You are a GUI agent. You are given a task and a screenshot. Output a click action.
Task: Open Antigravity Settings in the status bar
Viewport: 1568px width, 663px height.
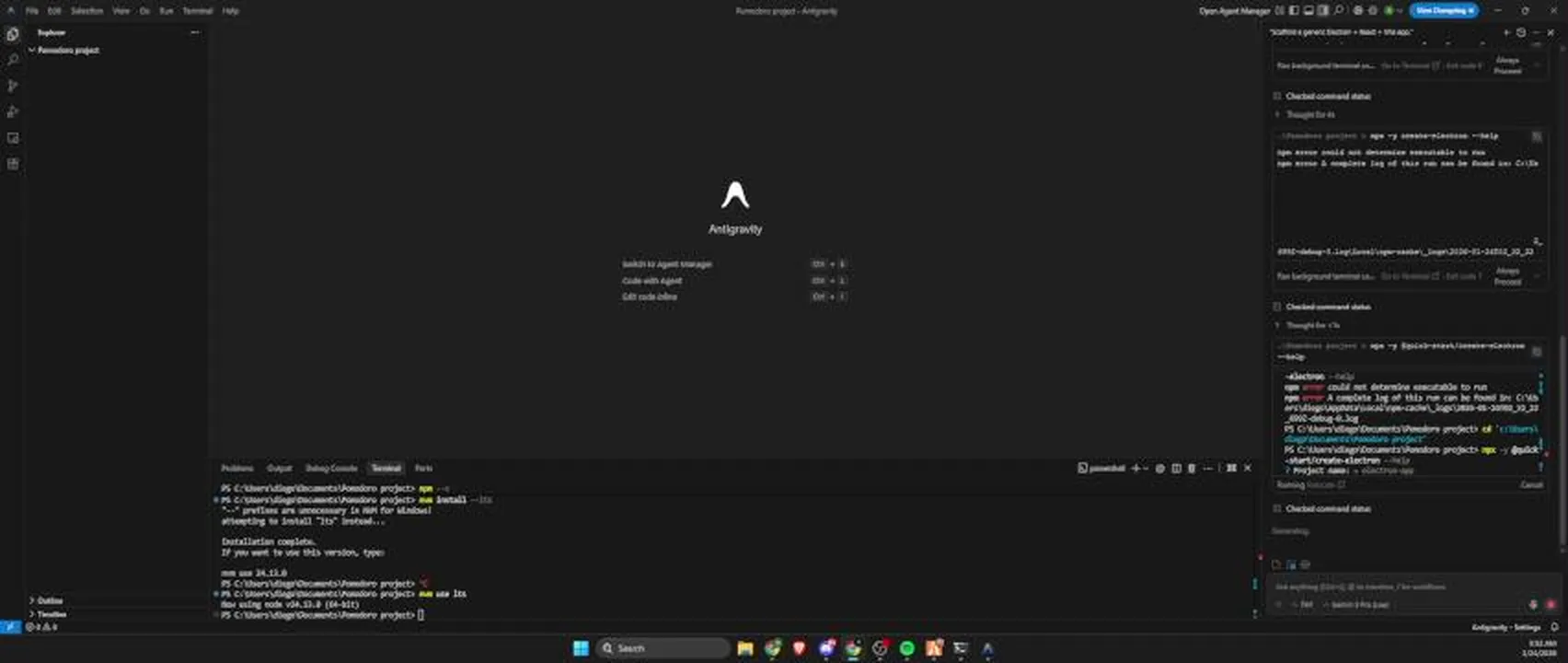pyautogui.click(x=1505, y=627)
